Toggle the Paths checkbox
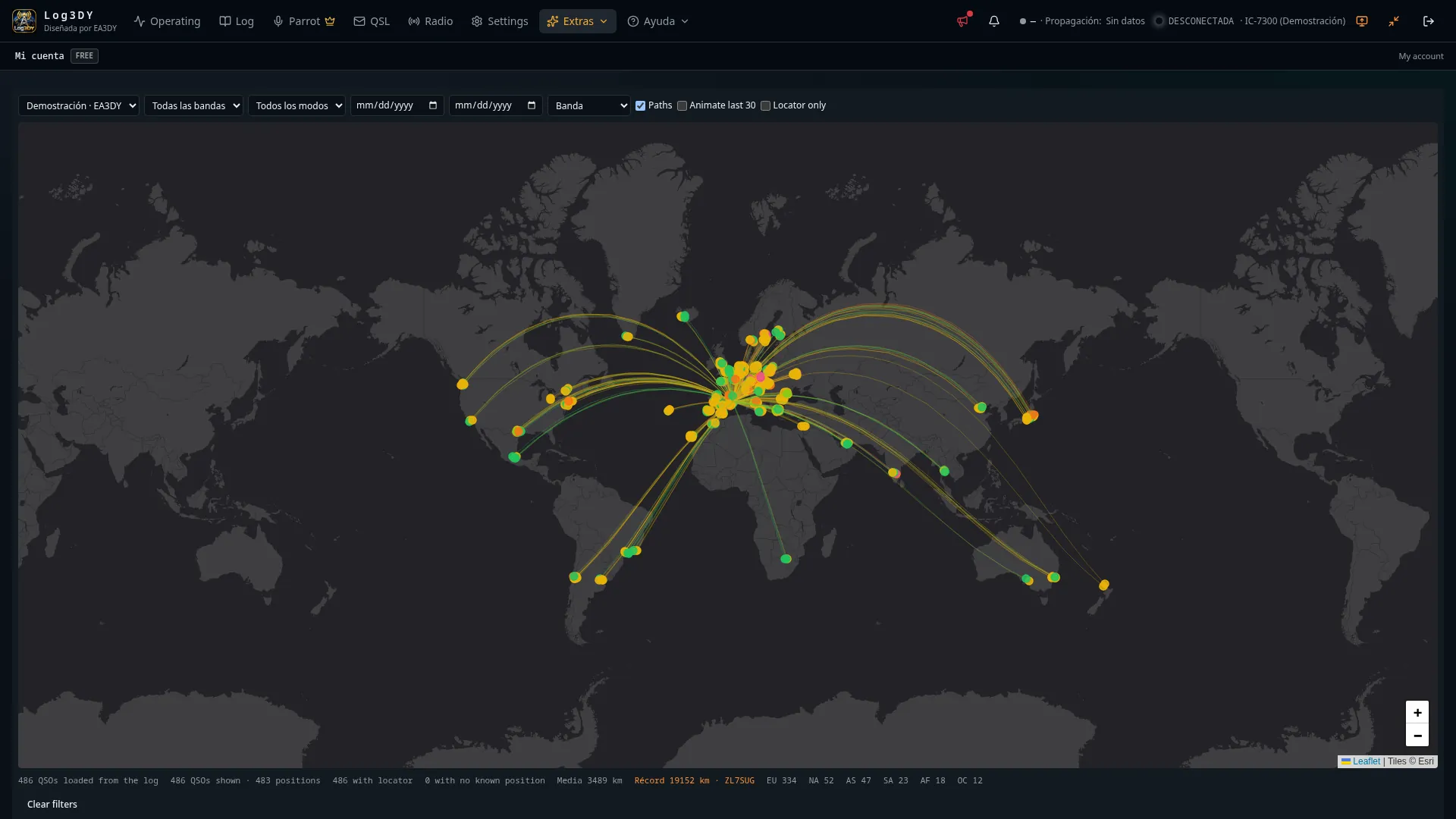The height and width of the screenshot is (819, 1456). [641, 106]
